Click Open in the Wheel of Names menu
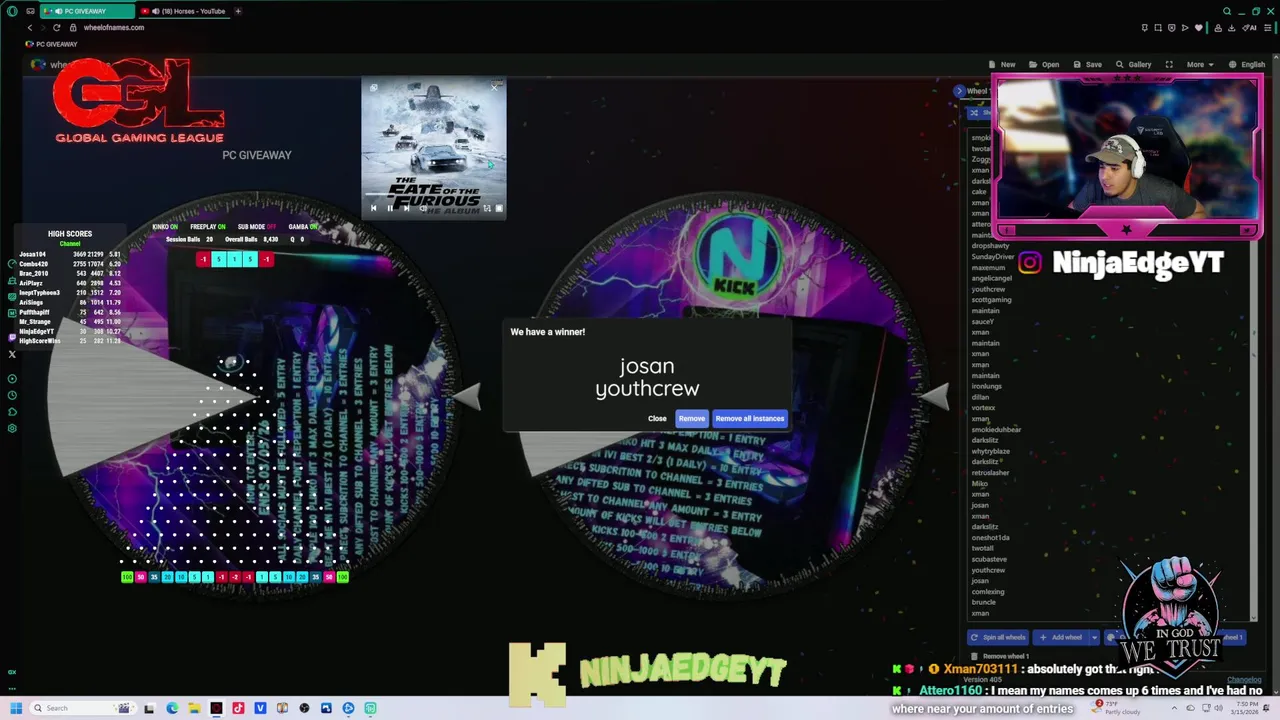The image size is (1280, 720). [x=1044, y=64]
